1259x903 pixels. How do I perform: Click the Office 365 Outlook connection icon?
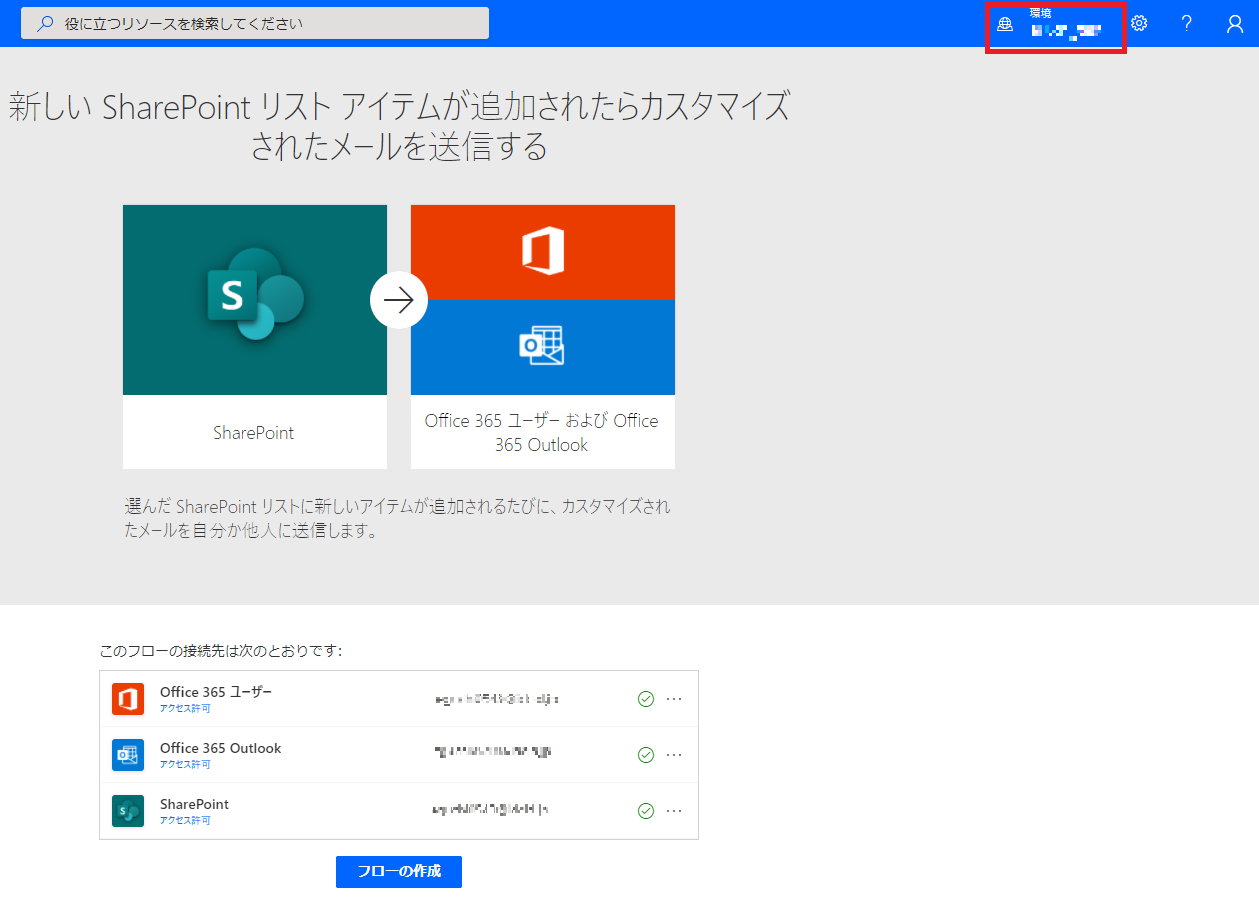[x=128, y=755]
